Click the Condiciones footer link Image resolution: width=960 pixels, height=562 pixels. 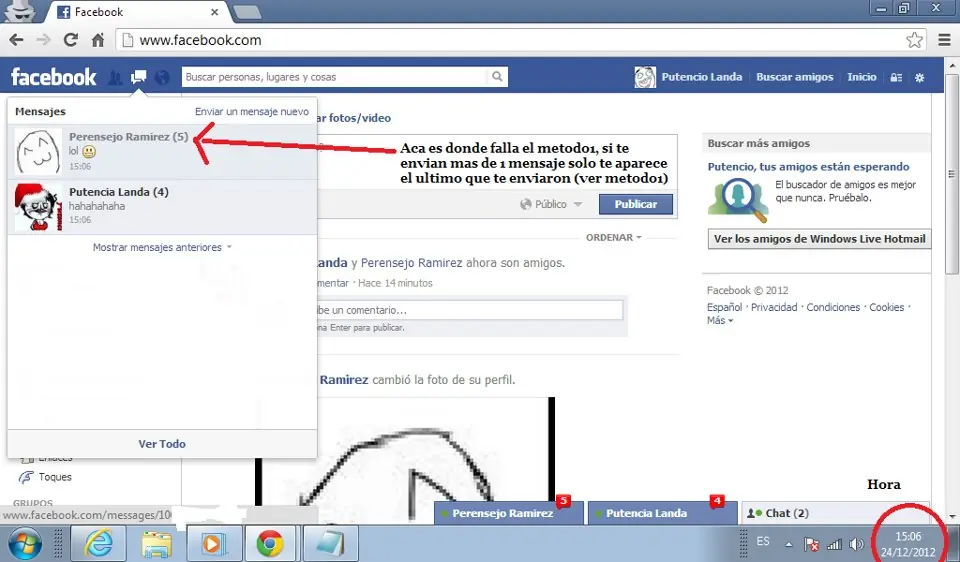(x=833, y=307)
